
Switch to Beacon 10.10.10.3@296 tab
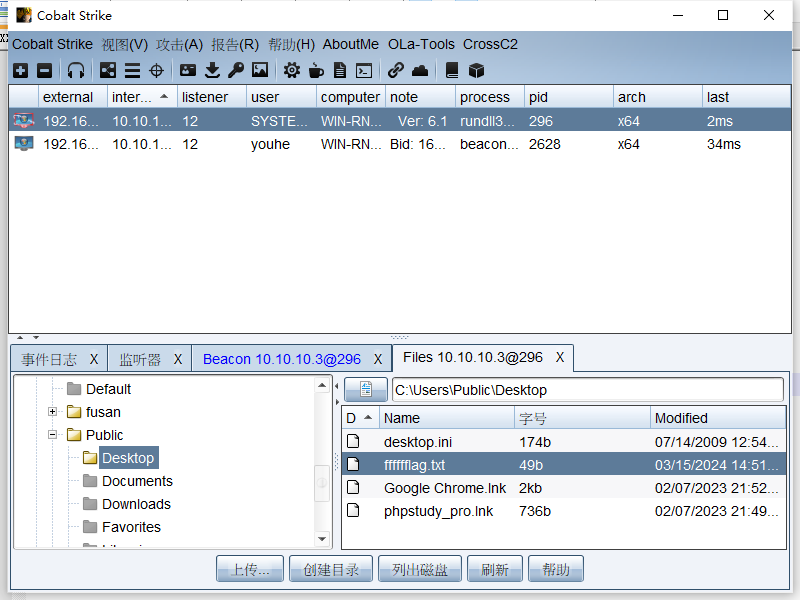[x=282, y=359]
